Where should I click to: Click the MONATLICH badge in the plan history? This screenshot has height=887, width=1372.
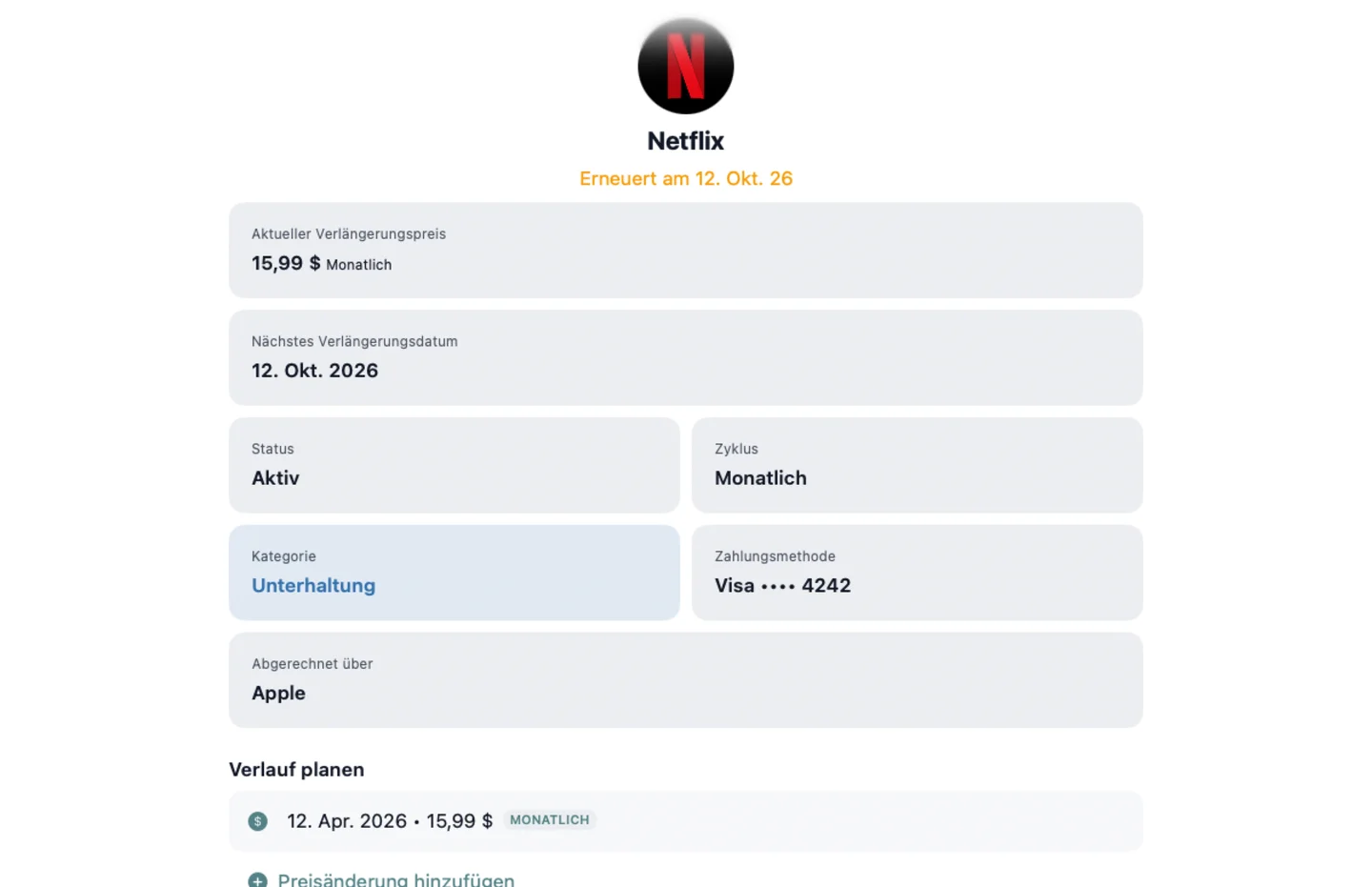pyautogui.click(x=550, y=819)
